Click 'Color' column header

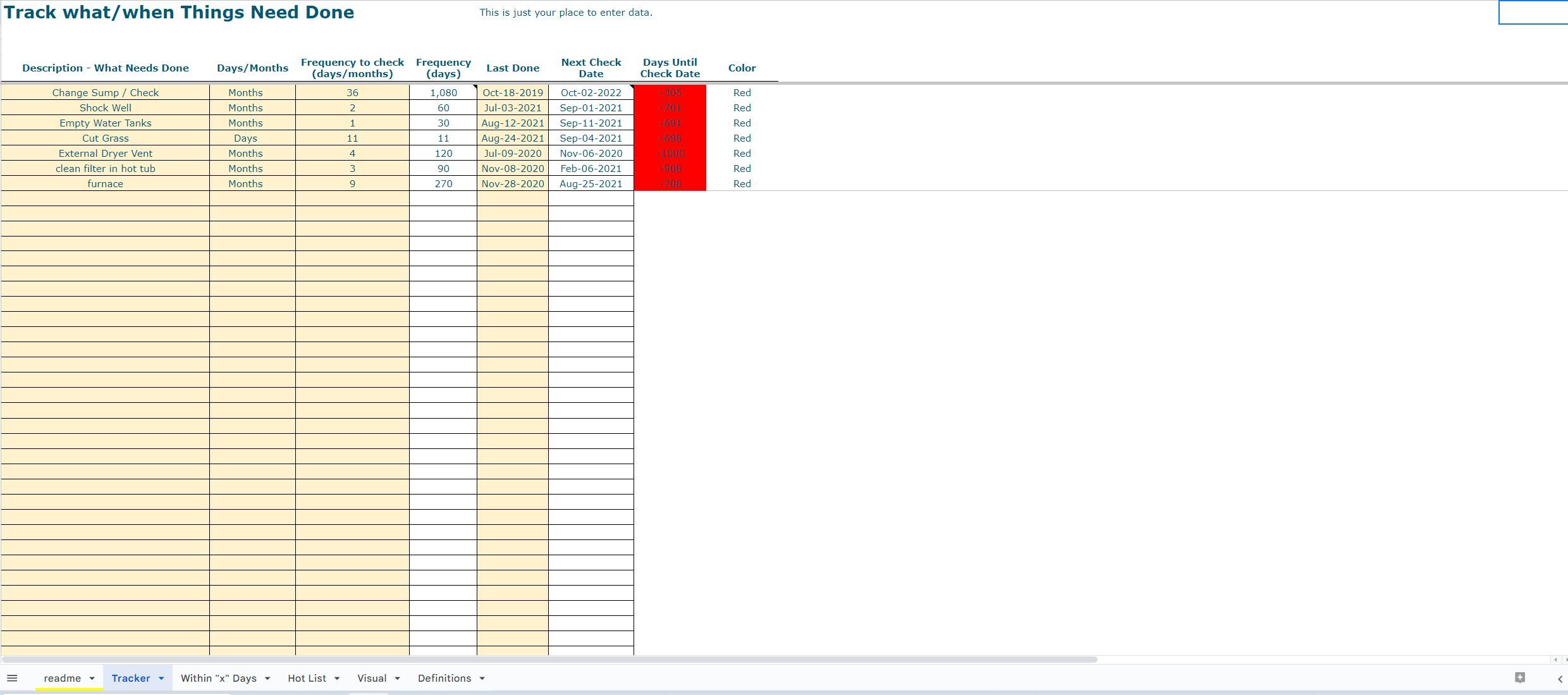click(742, 68)
